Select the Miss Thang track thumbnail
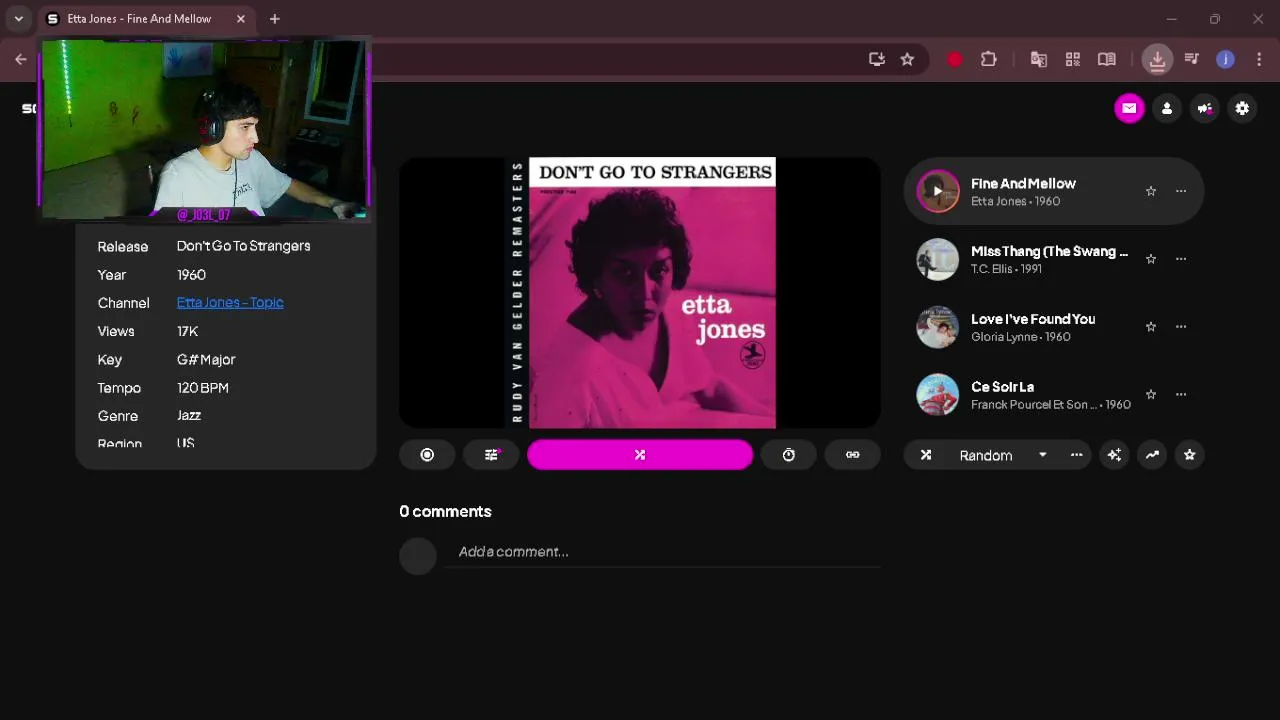This screenshot has height=720, width=1280. tap(938, 259)
